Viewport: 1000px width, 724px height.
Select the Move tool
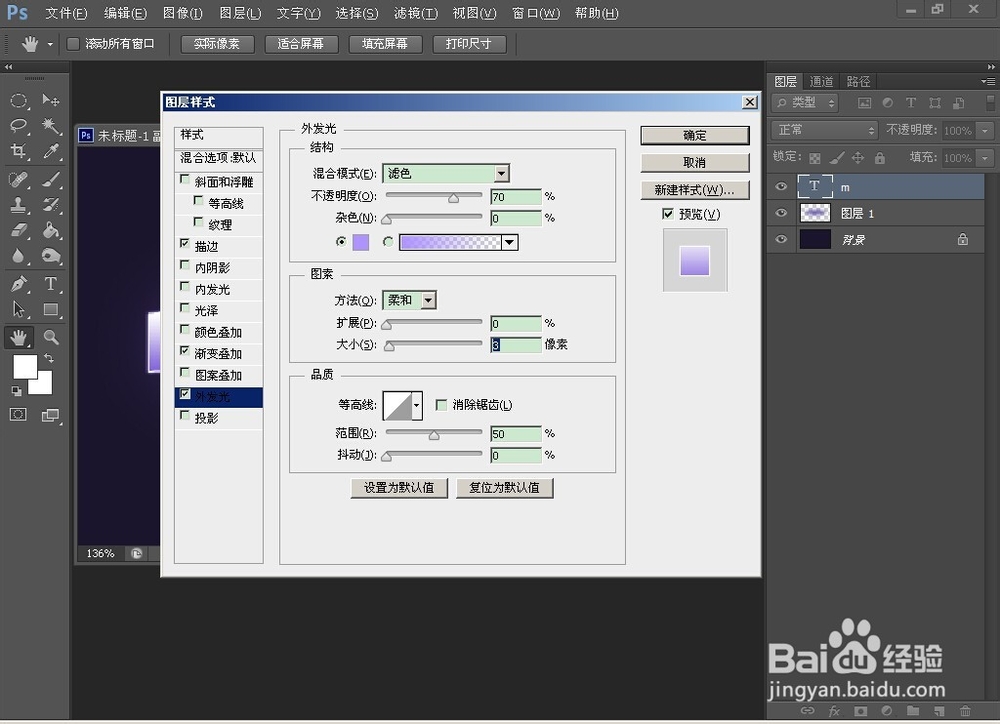click(50, 101)
